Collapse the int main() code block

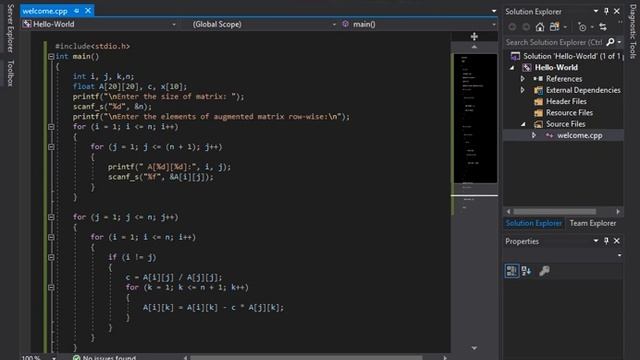click(51, 57)
